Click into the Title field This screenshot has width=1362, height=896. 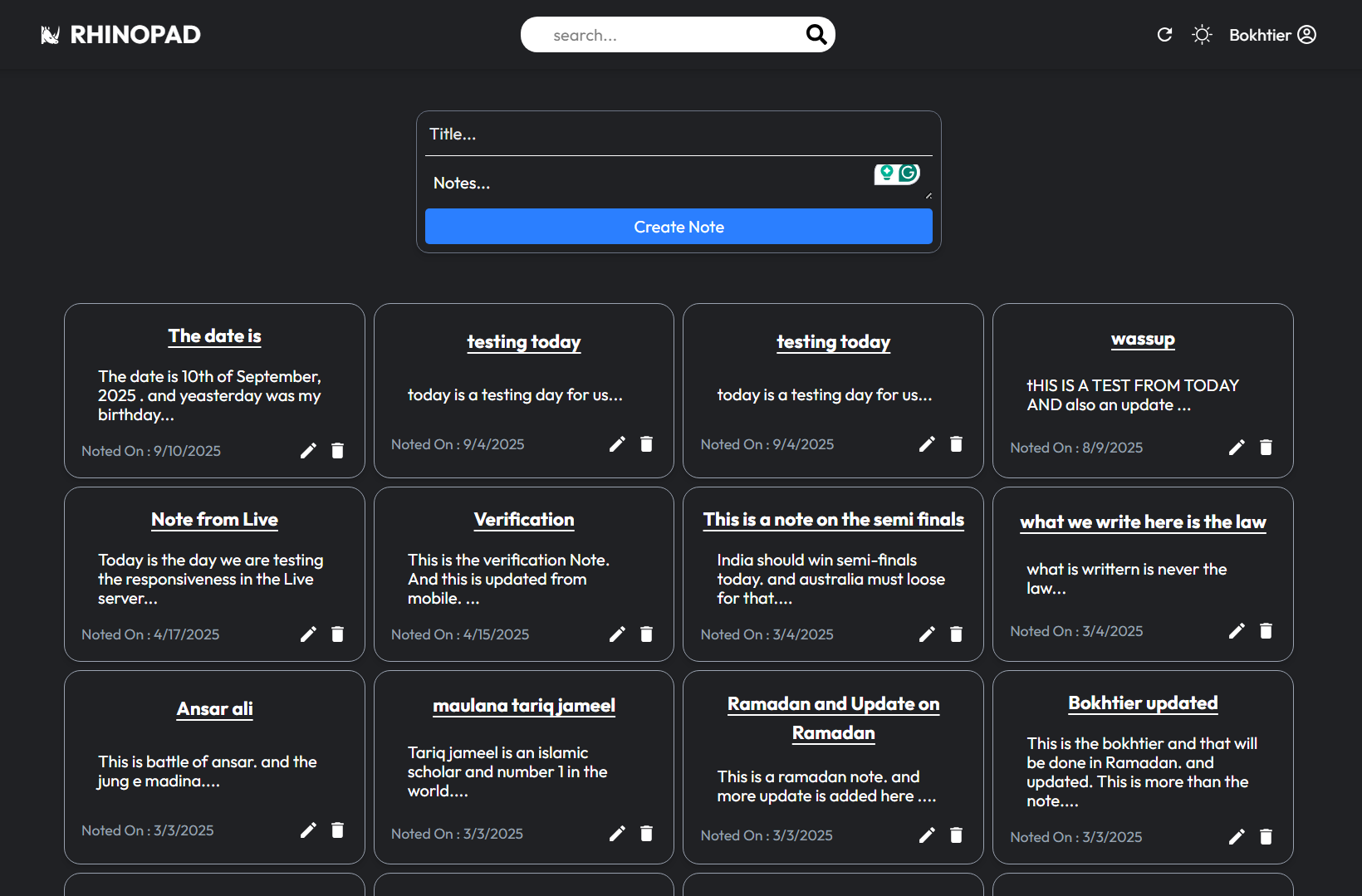tap(678, 135)
